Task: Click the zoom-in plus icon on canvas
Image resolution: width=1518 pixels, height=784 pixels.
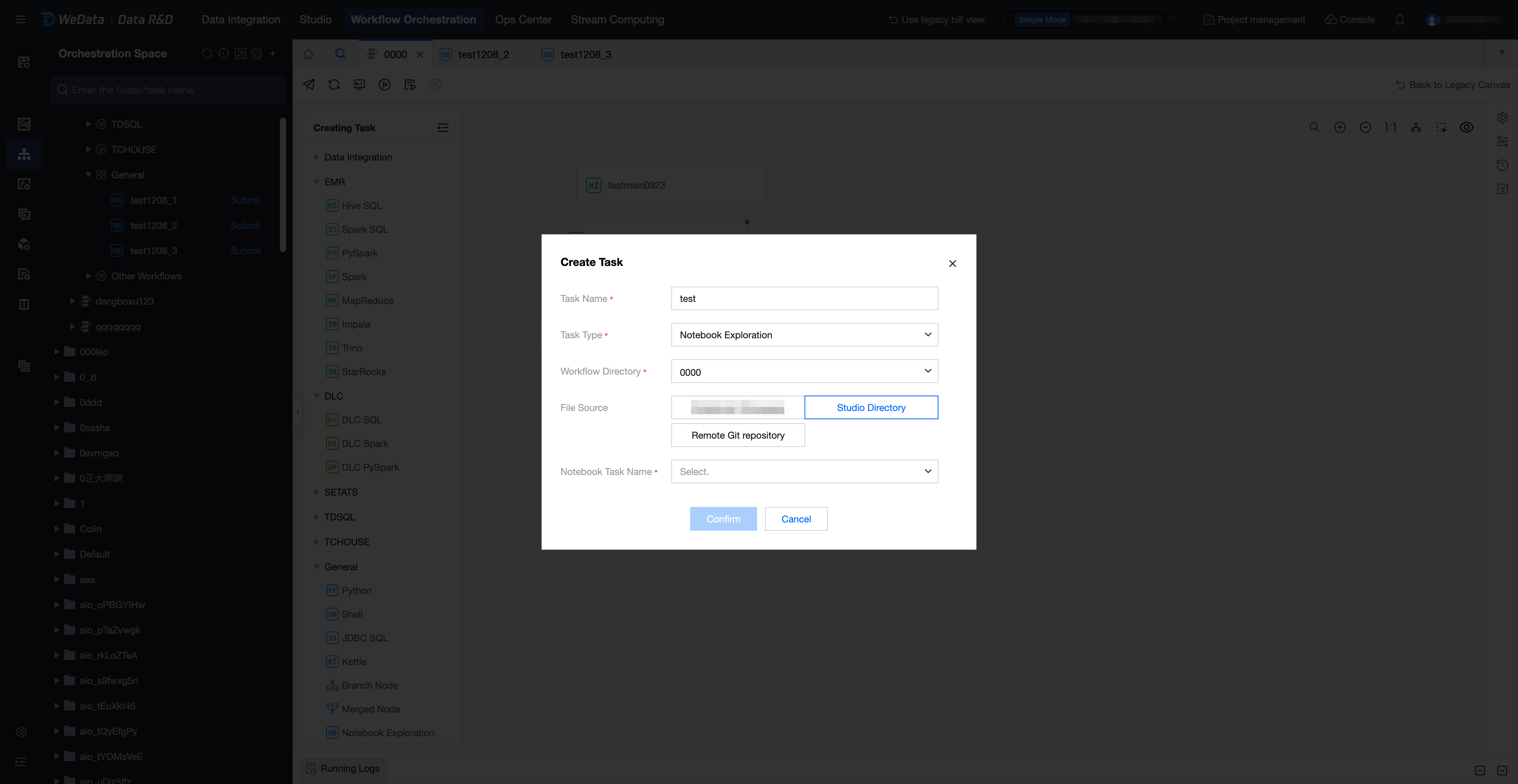Action: [x=1339, y=127]
